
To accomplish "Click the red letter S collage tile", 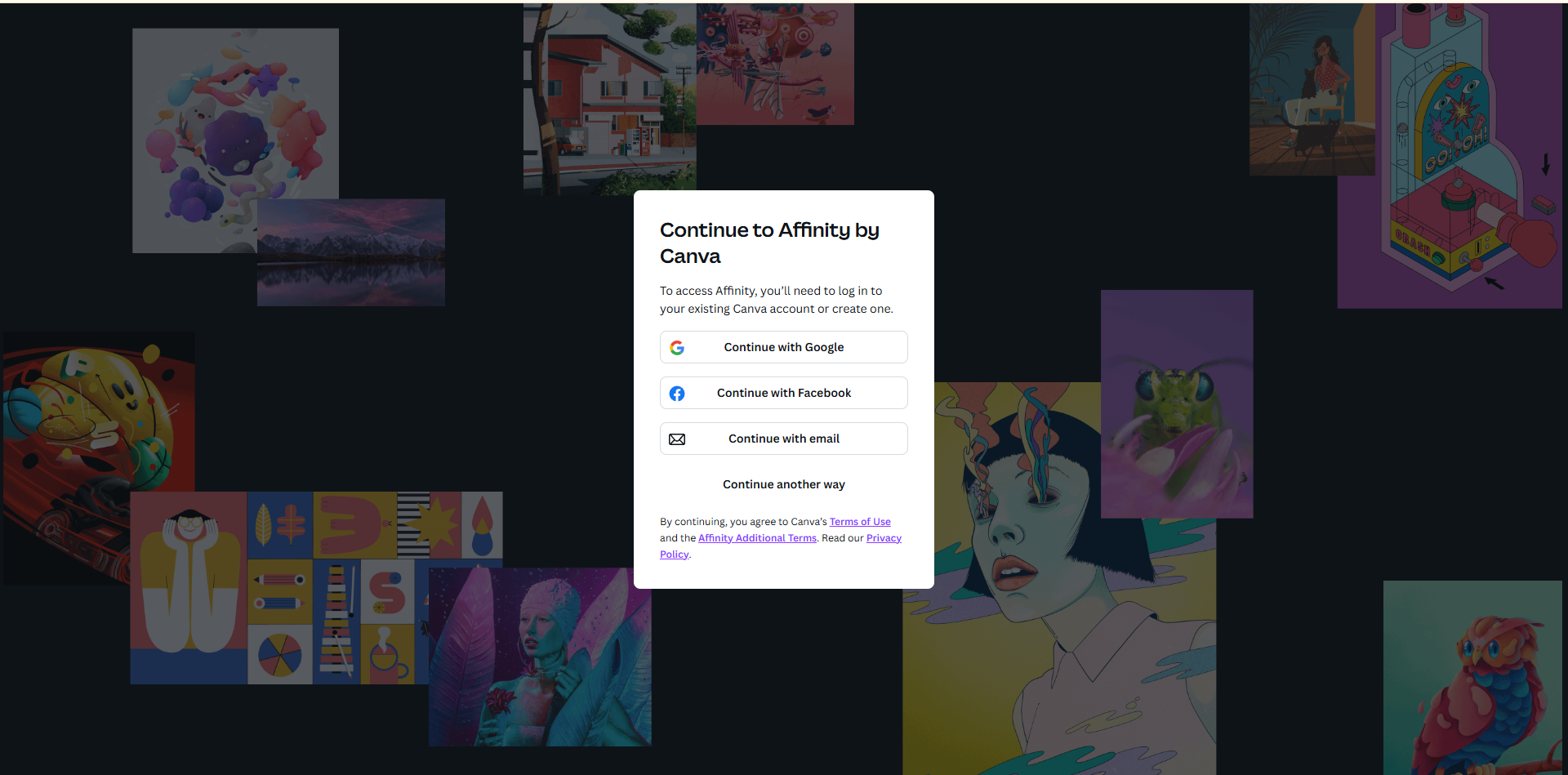I will [x=387, y=591].
